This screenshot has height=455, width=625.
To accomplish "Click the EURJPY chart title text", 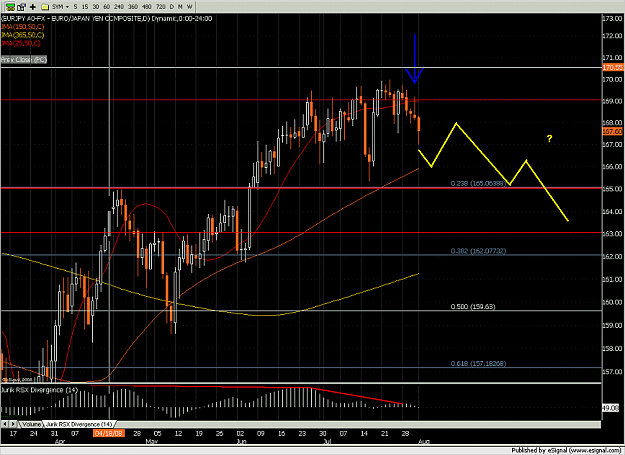I will (x=107, y=18).
